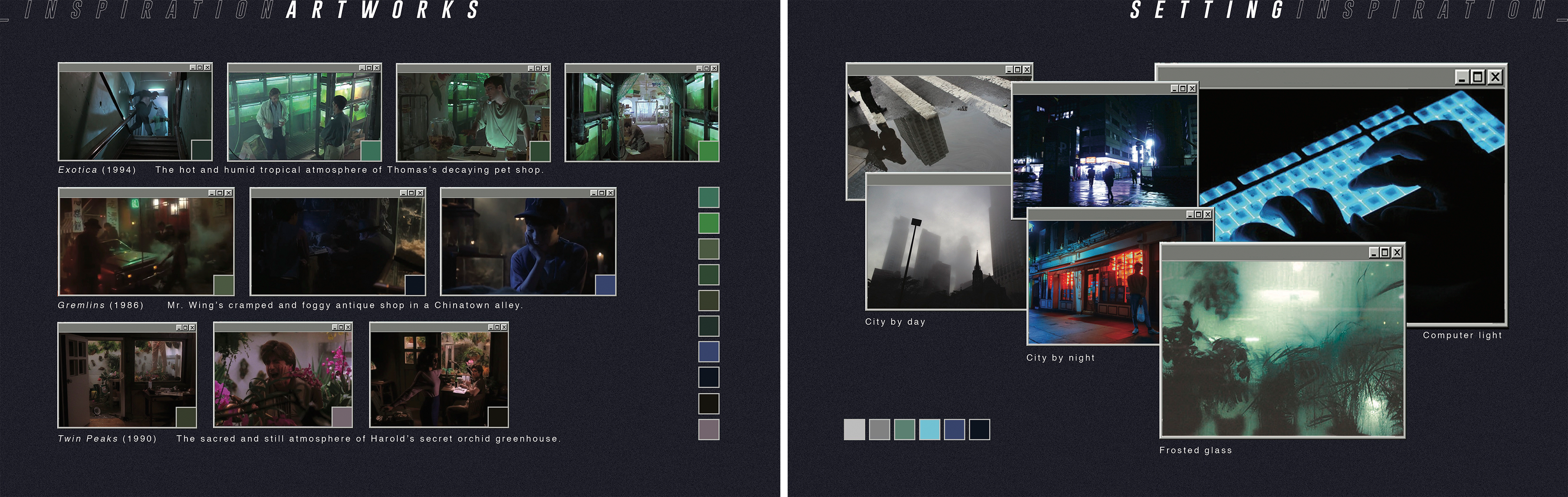Pick the light gray swatch in setting palette

click(x=855, y=430)
